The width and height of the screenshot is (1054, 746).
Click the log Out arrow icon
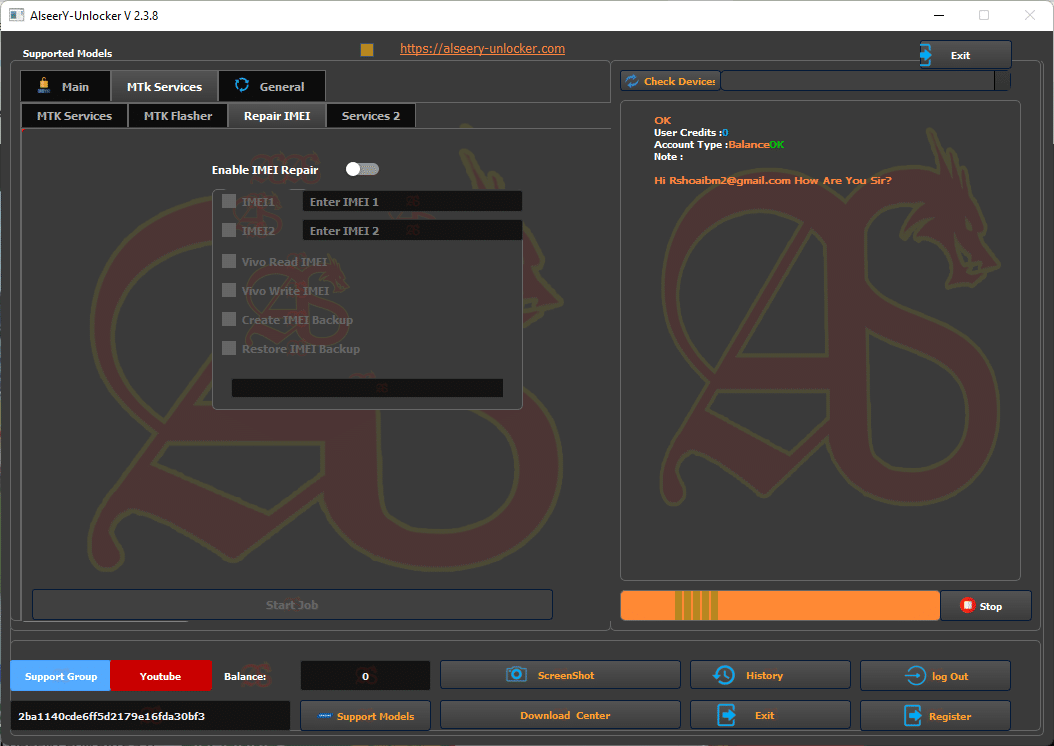916,676
